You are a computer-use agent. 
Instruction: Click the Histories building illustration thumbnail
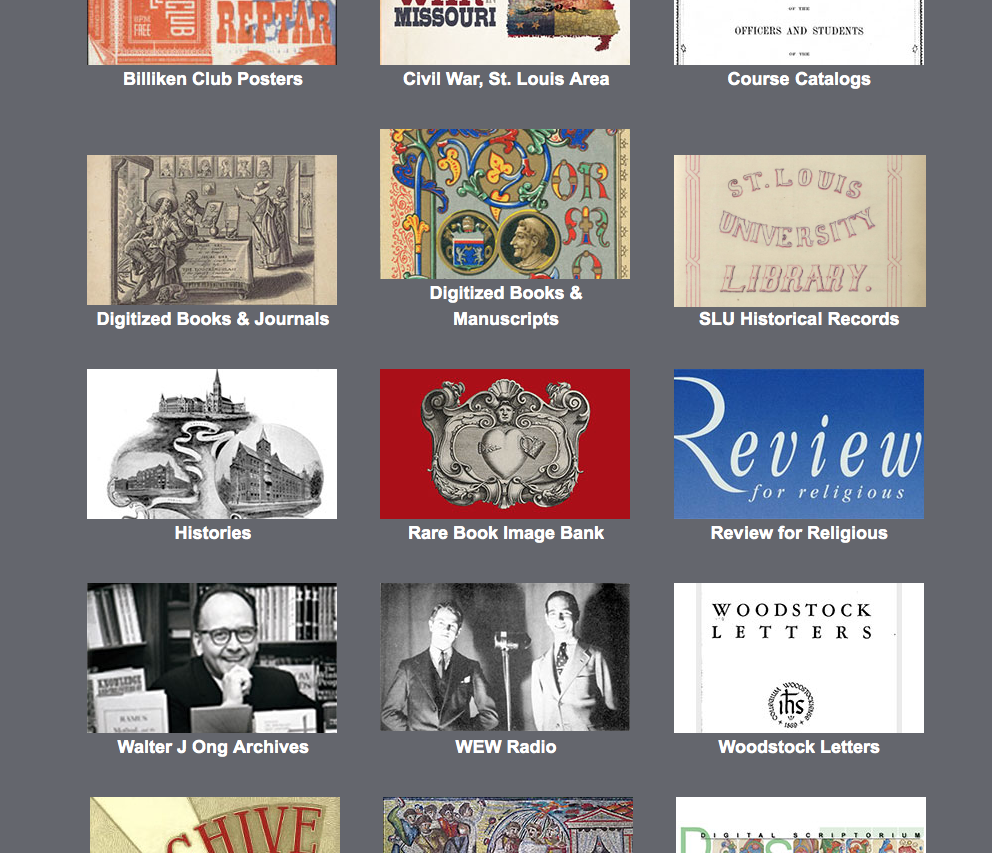point(212,444)
